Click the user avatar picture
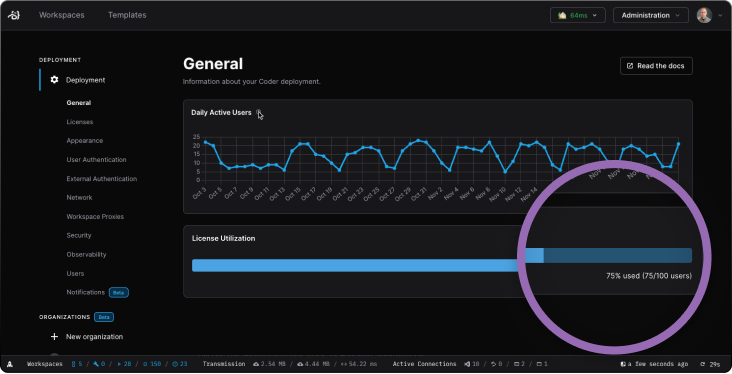 (x=704, y=15)
